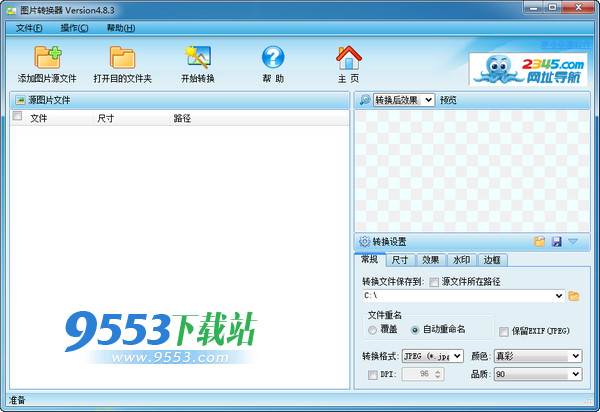Click the magnifier icon in preview panel
The width and height of the screenshot is (600, 412).
click(x=365, y=100)
